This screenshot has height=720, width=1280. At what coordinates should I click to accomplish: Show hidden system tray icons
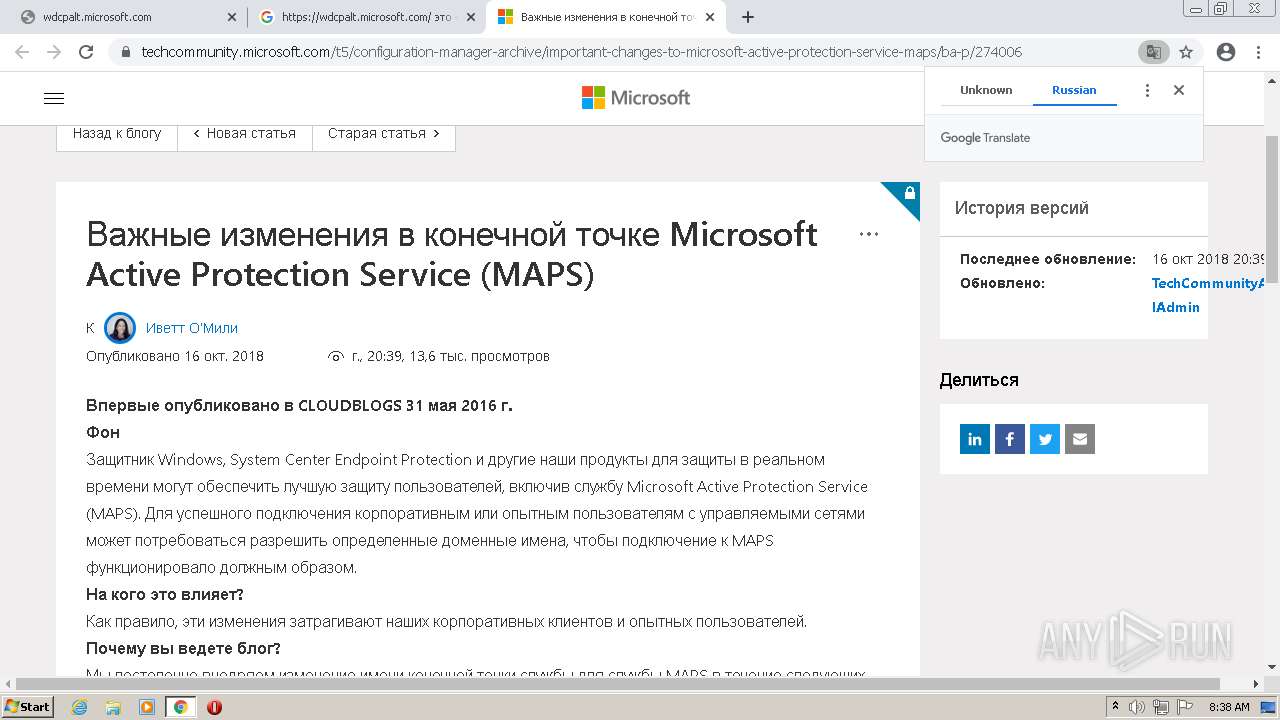click(x=1116, y=707)
